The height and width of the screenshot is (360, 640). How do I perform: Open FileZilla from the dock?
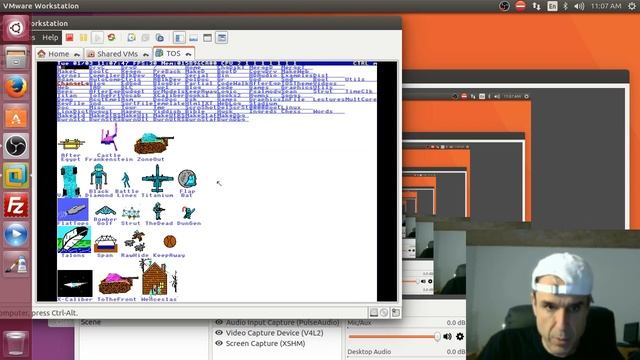pyautogui.click(x=16, y=205)
